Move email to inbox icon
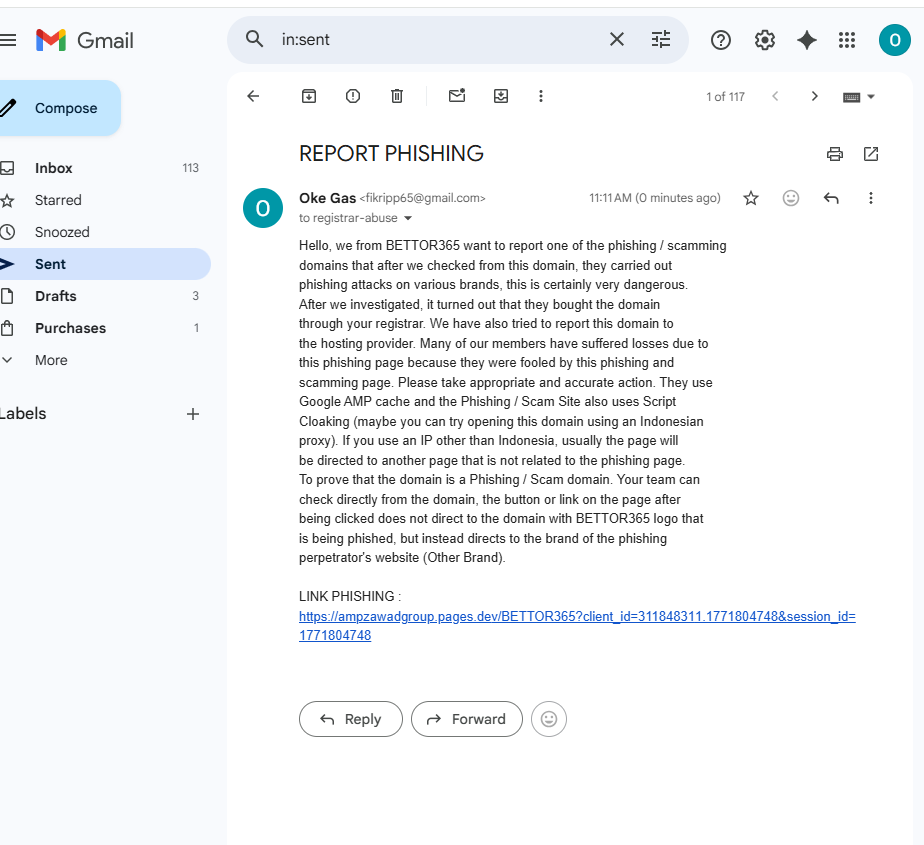Screen dimensions: 924x845 tap(501, 96)
